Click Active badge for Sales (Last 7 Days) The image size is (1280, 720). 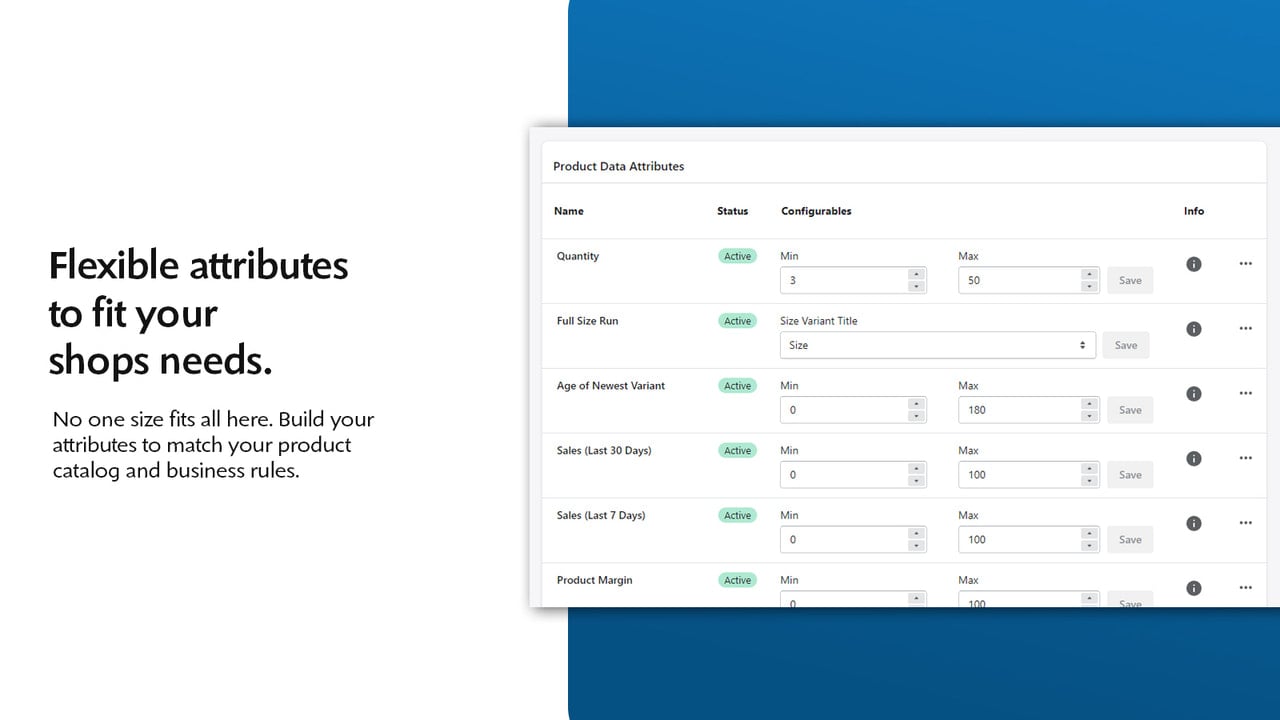(738, 516)
